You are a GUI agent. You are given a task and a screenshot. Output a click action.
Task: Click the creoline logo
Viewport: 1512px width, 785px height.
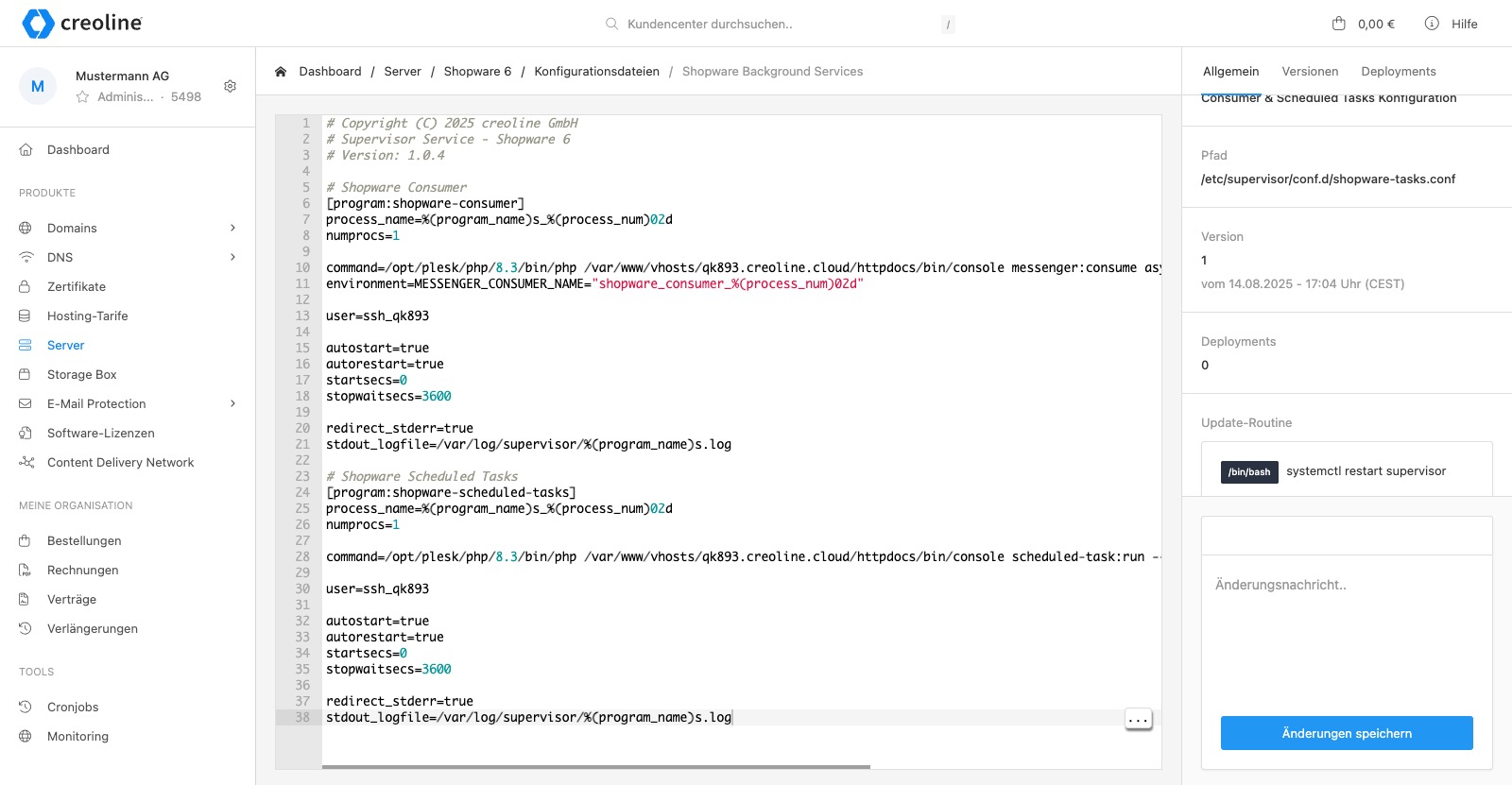coord(82,24)
